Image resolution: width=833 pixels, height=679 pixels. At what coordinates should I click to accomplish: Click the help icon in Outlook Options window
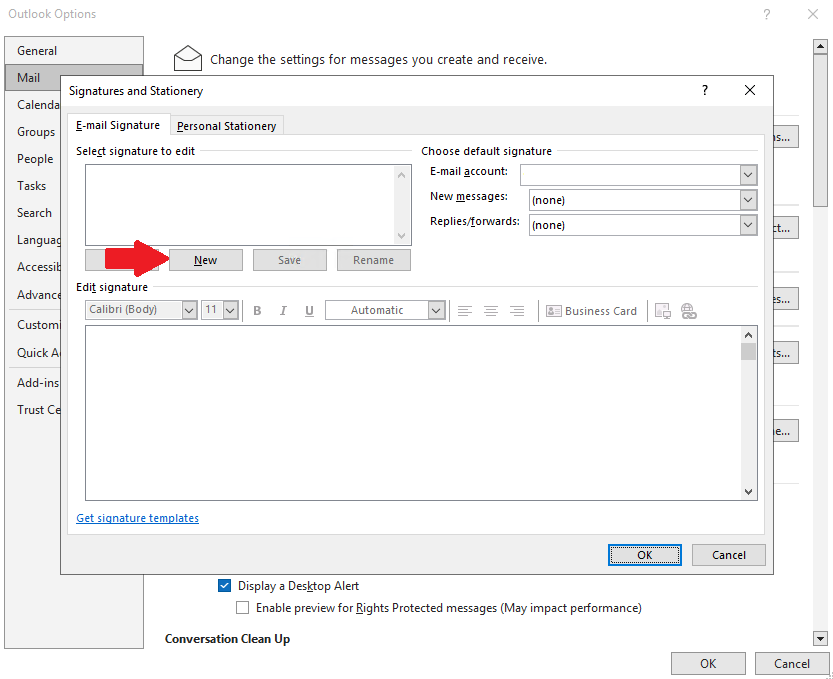tap(767, 14)
